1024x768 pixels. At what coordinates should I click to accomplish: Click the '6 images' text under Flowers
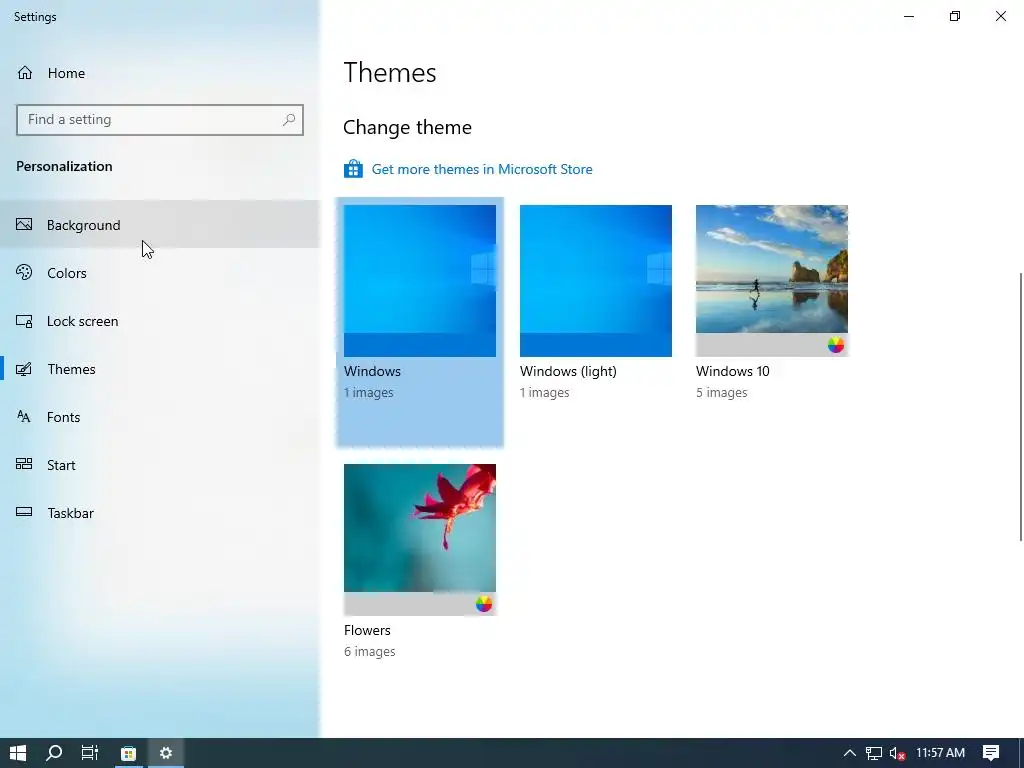370,652
